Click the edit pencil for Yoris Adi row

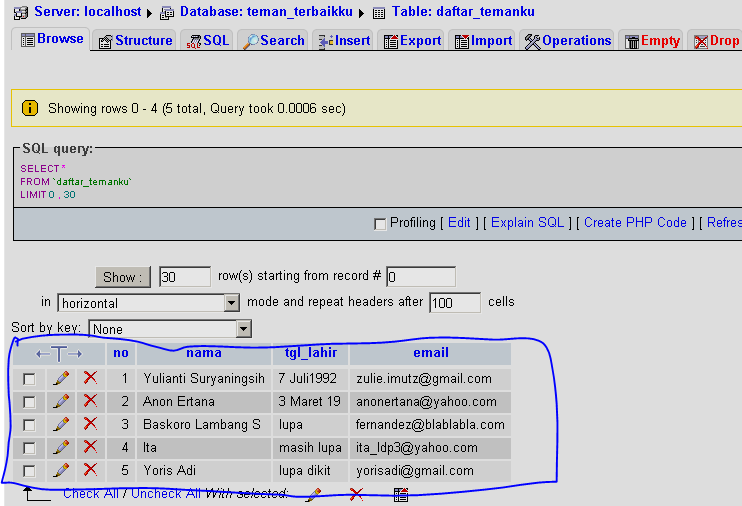coord(61,470)
